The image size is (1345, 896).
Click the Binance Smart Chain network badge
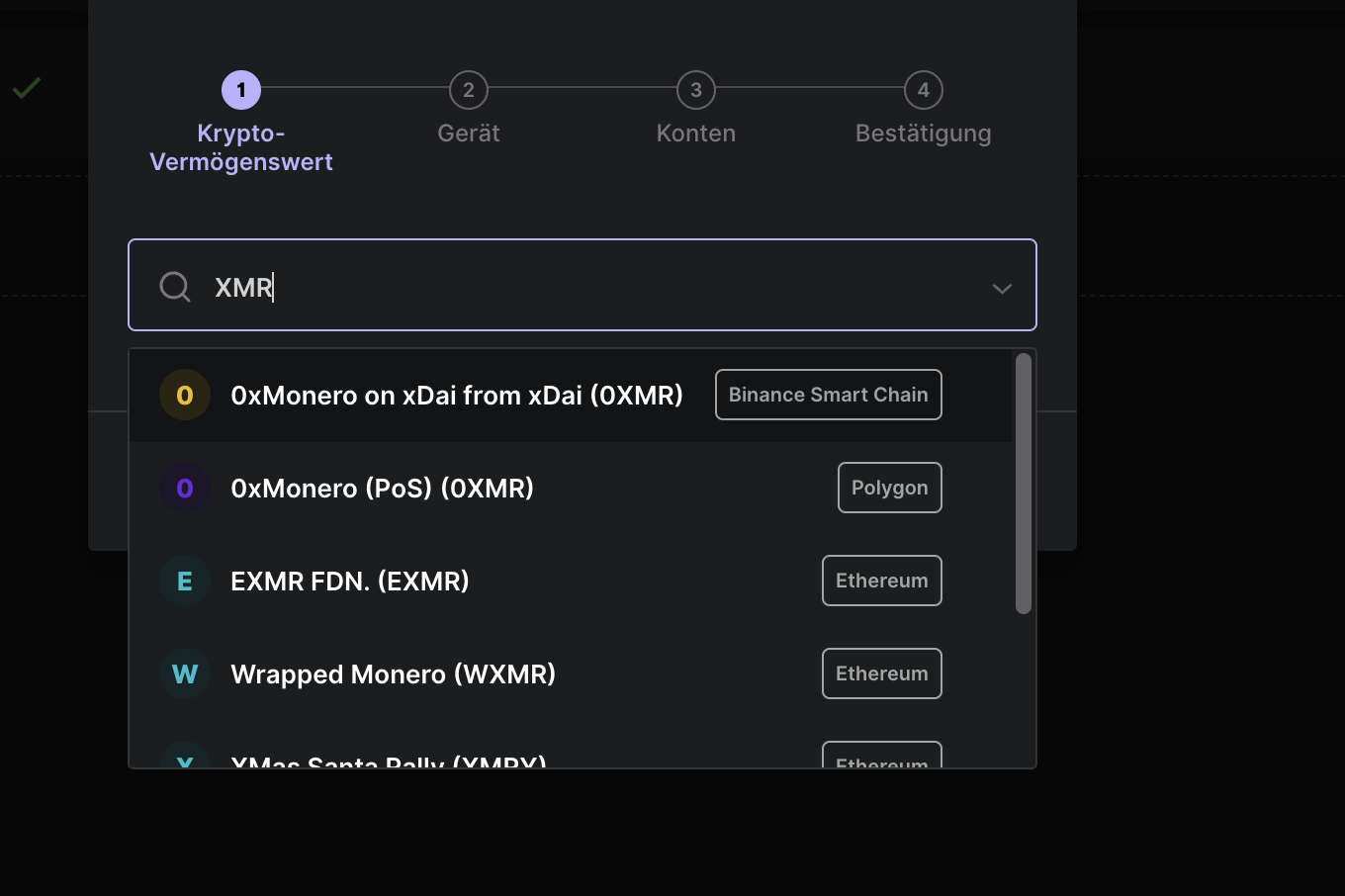coord(828,395)
